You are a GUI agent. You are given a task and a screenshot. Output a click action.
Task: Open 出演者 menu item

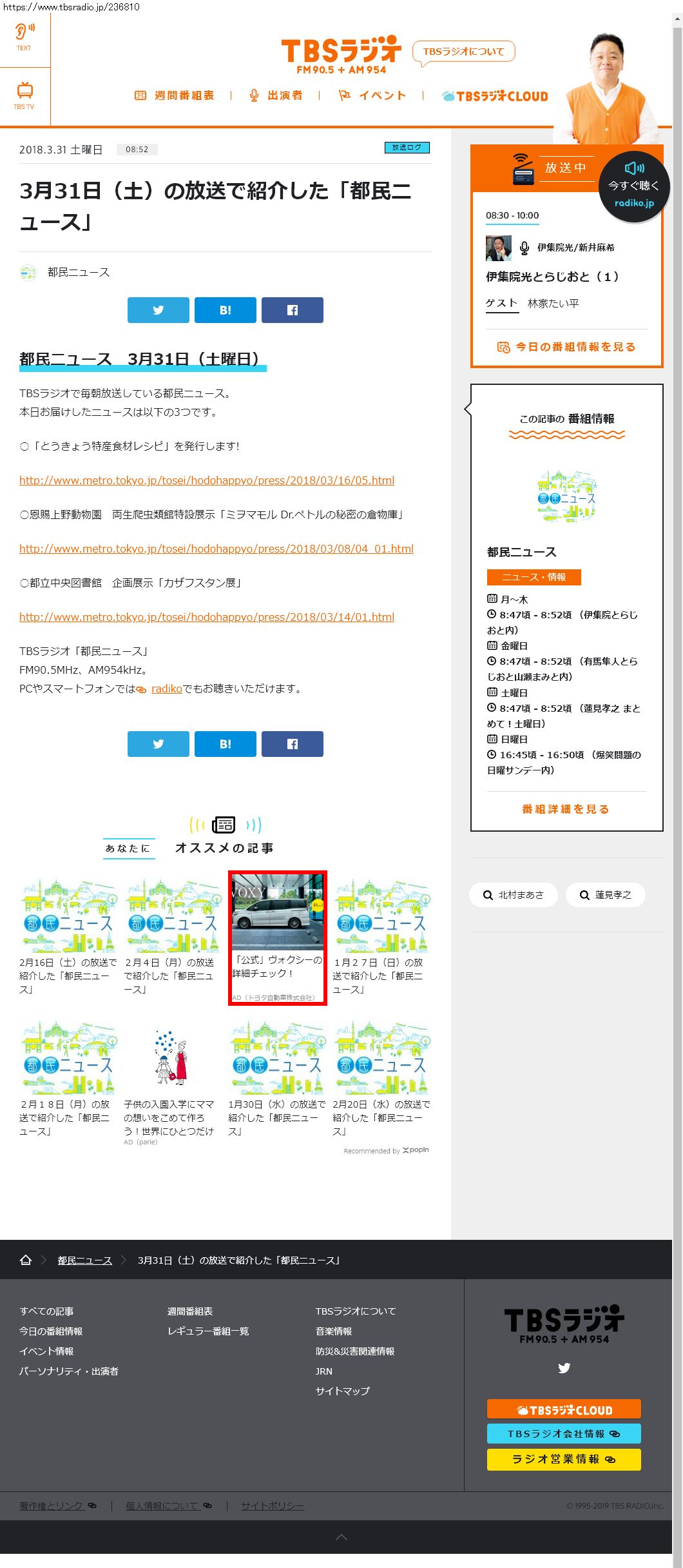(x=276, y=95)
